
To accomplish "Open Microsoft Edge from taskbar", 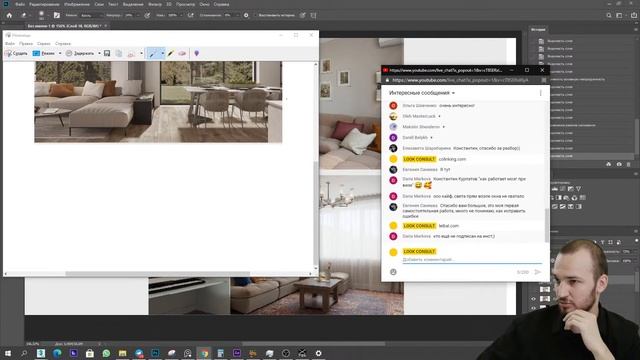I will coord(57,353).
